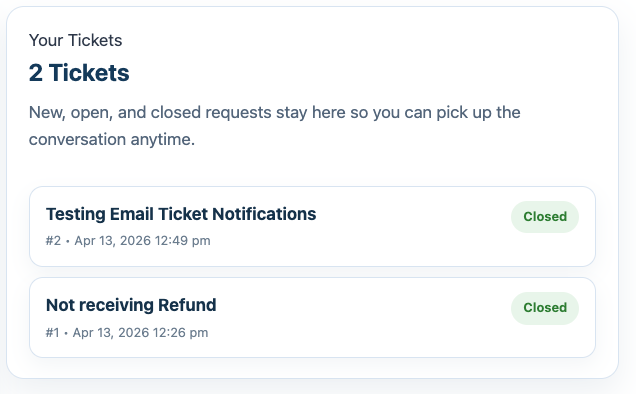Click the Apr 13, 2026 12:49 pm timestamp
The image size is (636, 394).
(142, 241)
